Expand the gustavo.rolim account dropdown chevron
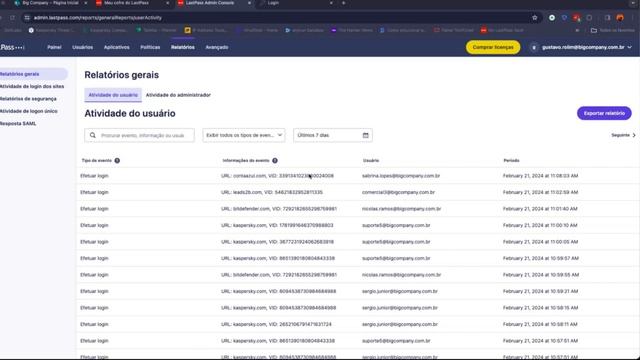This screenshot has height=360, width=640. [x=629, y=47]
